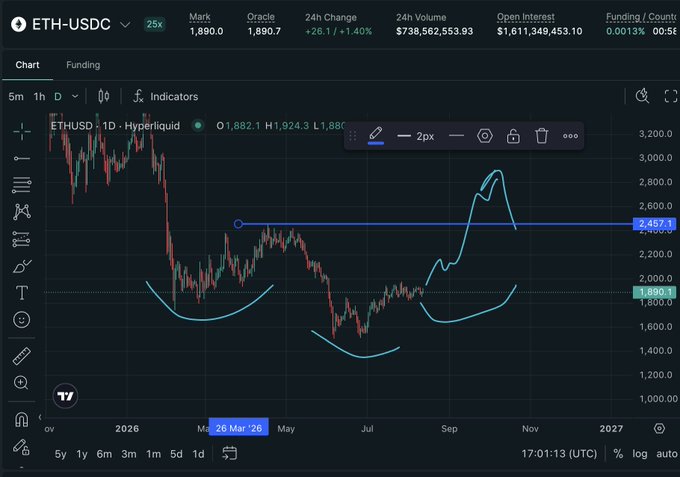
Task: Lock the selected drawing
Action: [513, 136]
